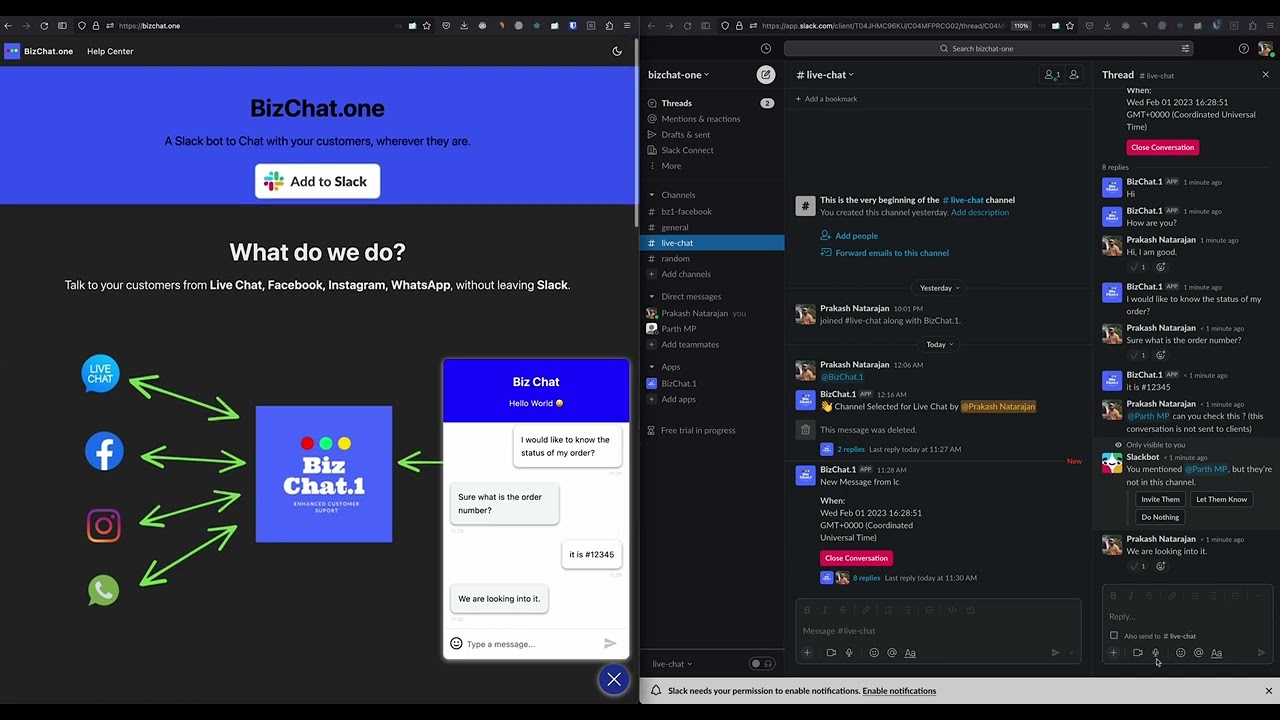
Task: Open Slack history clock icon
Action: click(x=766, y=48)
